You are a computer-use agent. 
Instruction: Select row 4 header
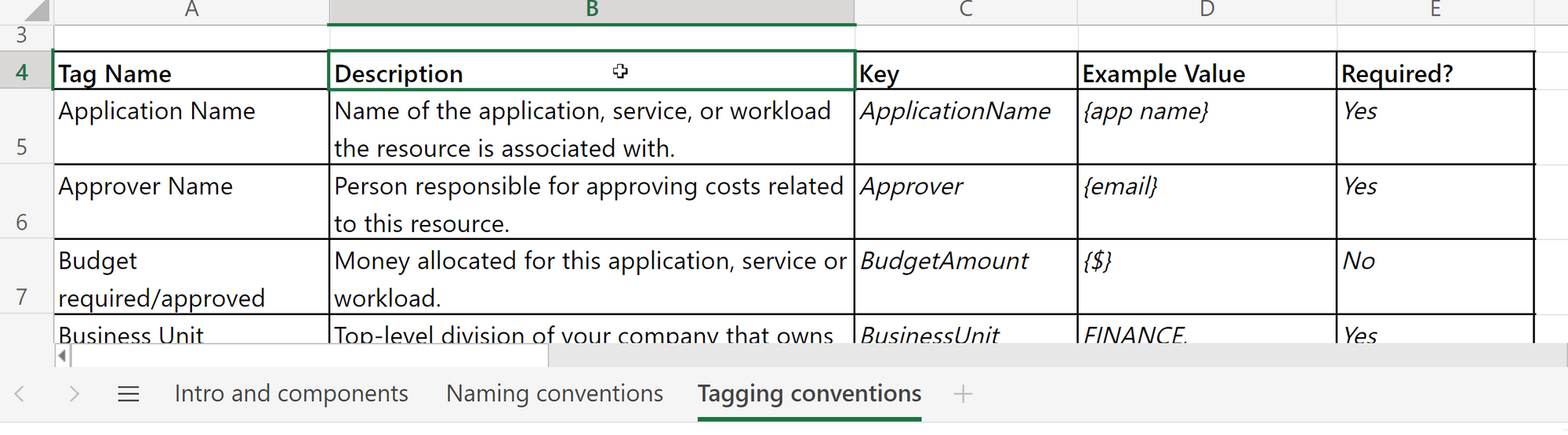[22, 72]
